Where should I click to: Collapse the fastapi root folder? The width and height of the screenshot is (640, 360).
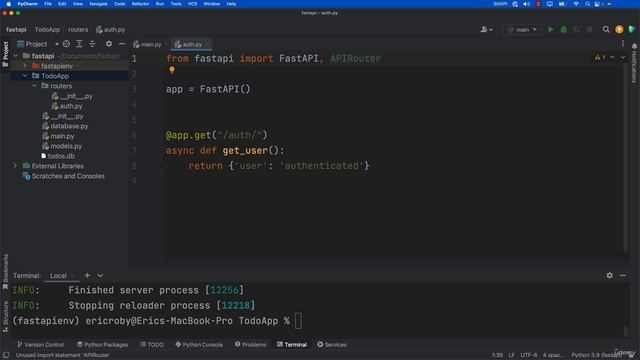click(x=16, y=56)
